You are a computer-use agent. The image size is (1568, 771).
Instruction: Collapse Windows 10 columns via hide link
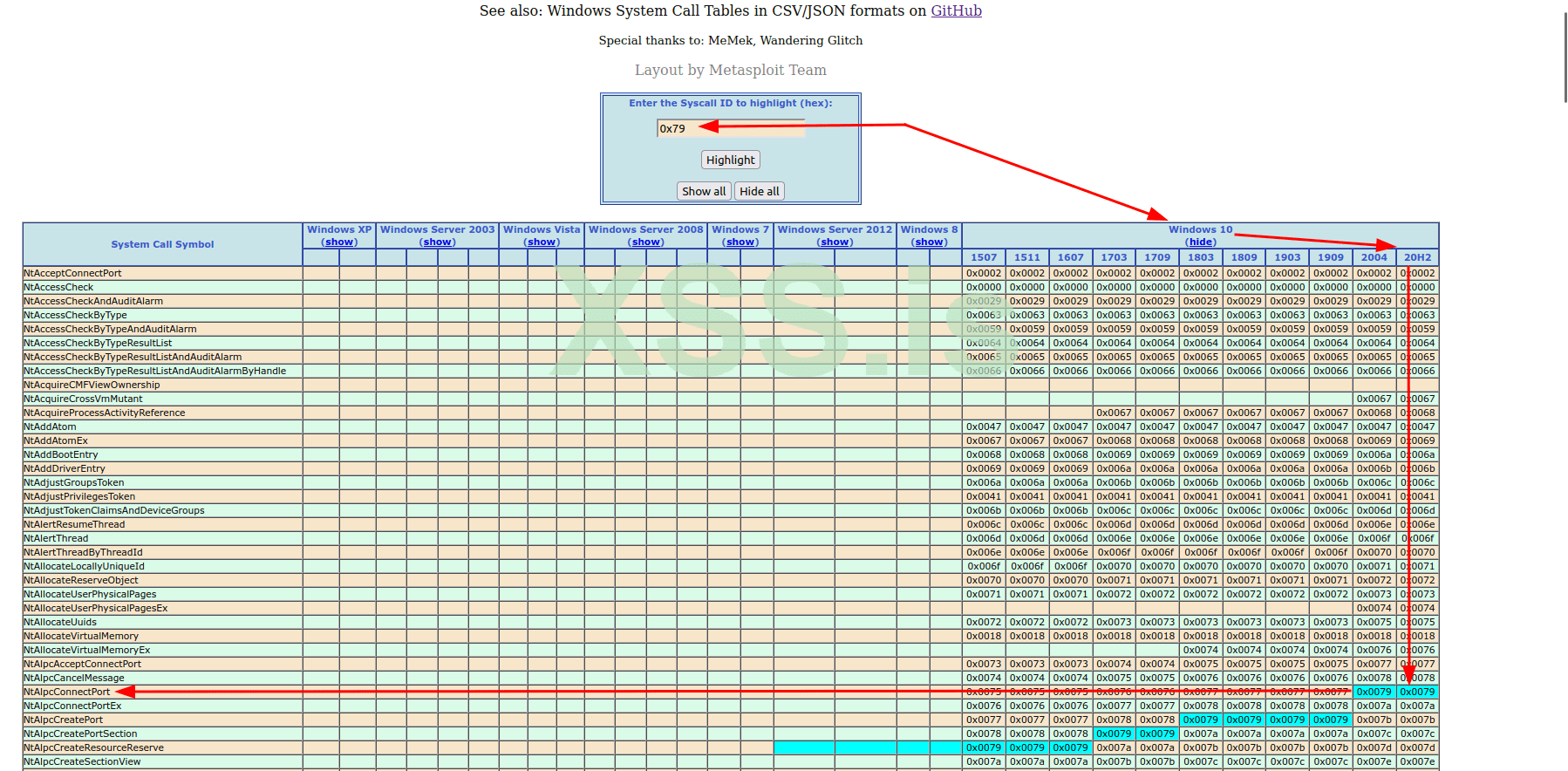click(x=1201, y=242)
